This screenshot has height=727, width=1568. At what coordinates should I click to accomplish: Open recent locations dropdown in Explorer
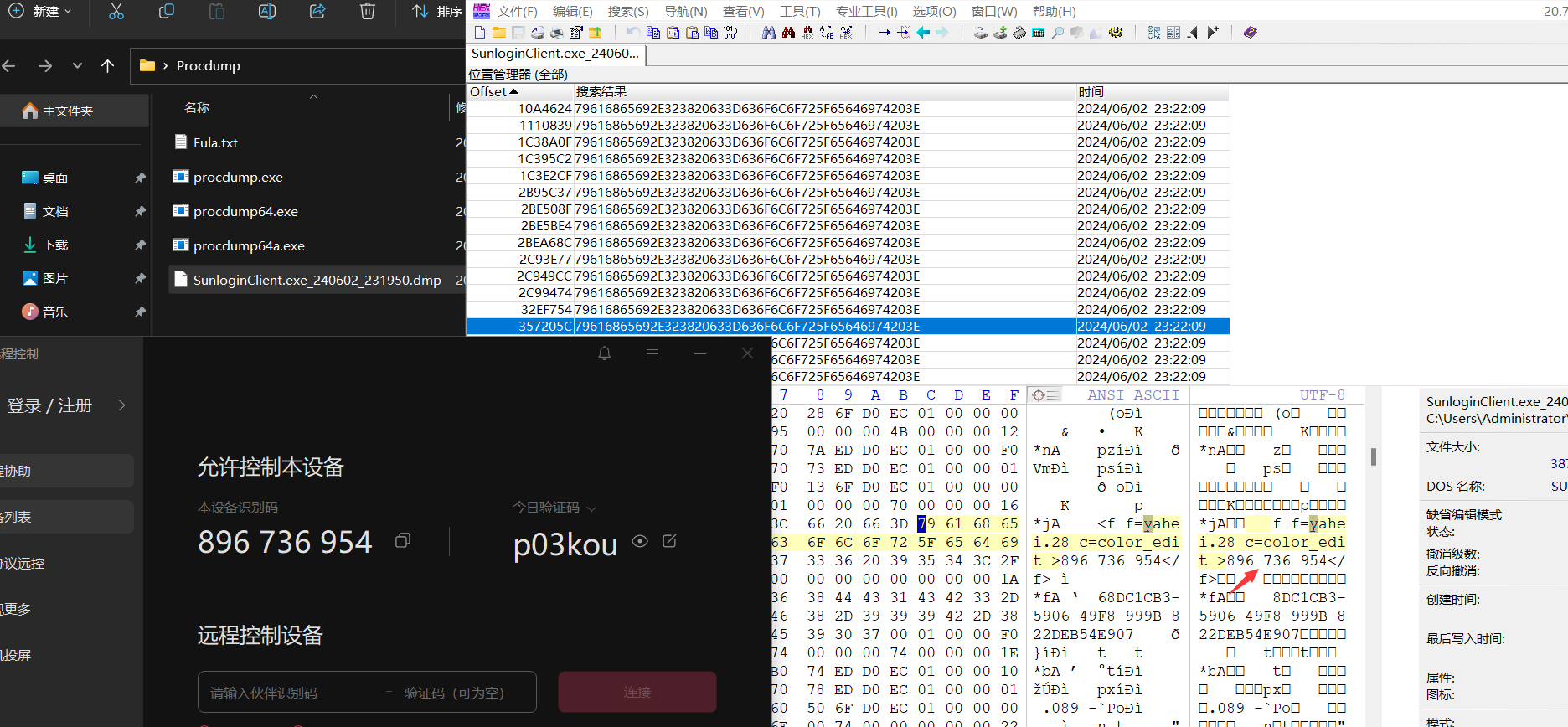pos(77,65)
